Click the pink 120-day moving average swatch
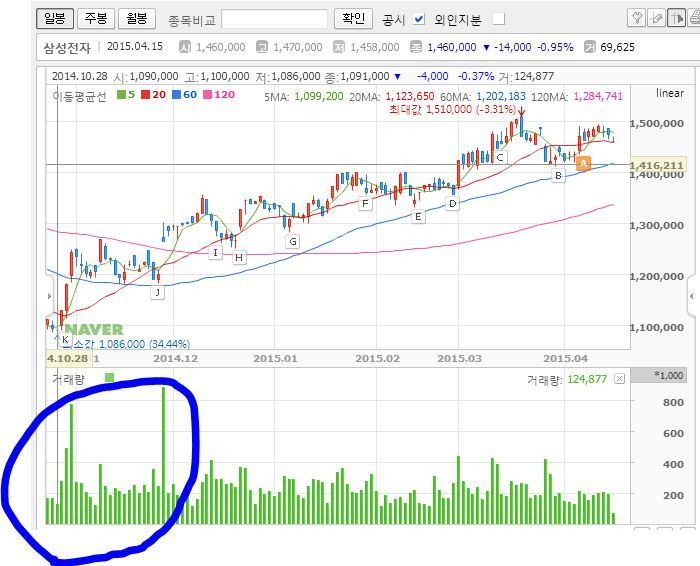The height and width of the screenshot is (566, 700). [x=207, y=94]
